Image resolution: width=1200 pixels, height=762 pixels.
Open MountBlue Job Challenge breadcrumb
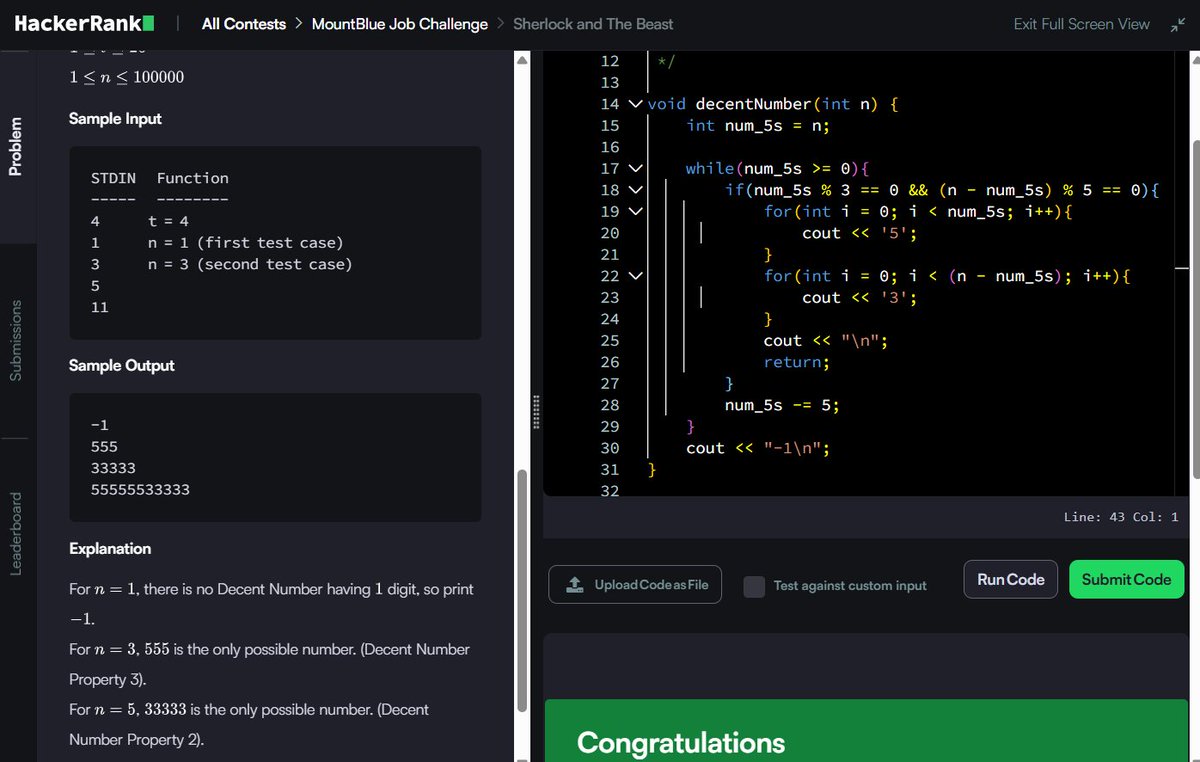[400, 24]
